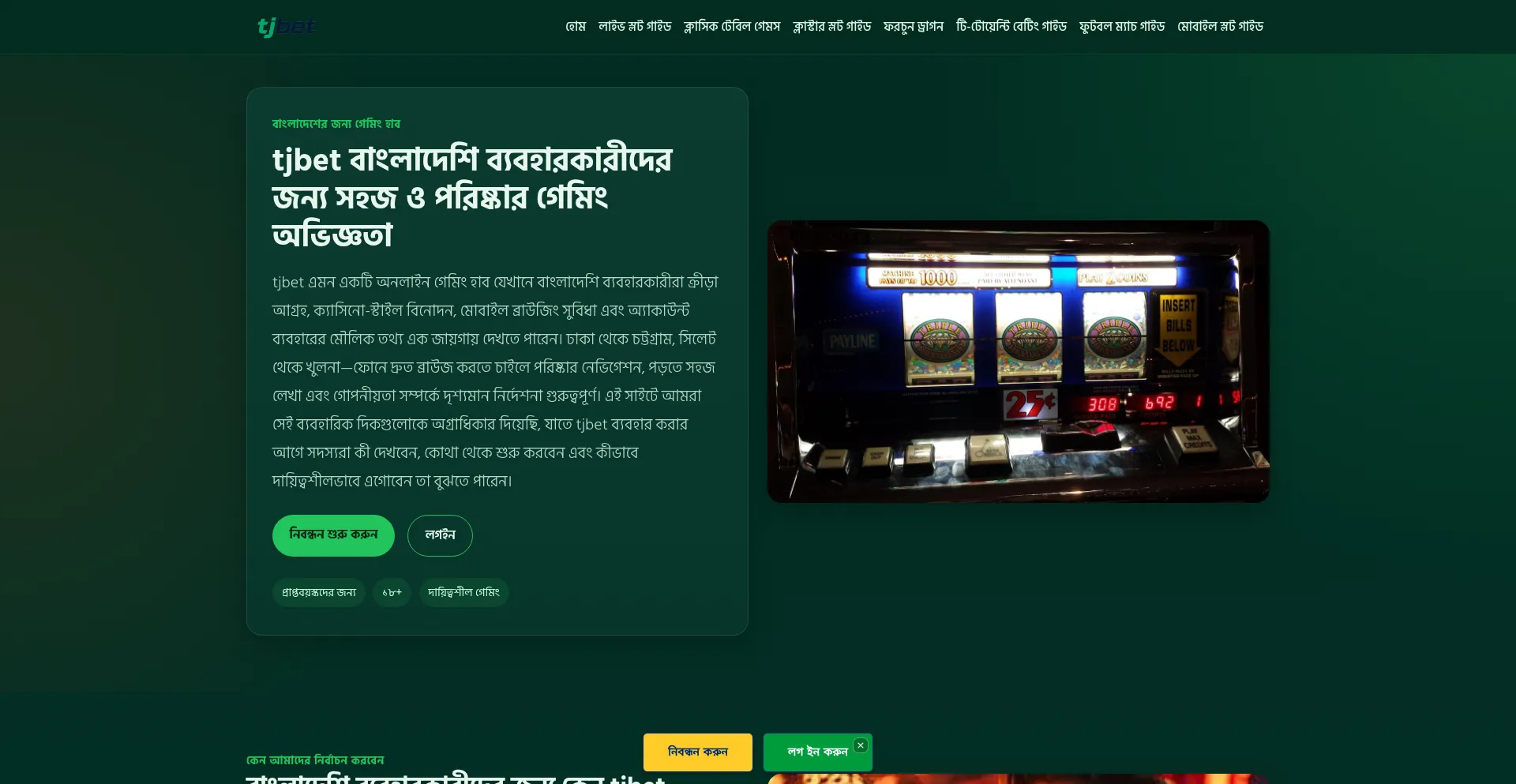This screenshot has height=784, width=1516.
Task: Open ফরচুন ড্রাগন nav link
Action: pos(914,27)
